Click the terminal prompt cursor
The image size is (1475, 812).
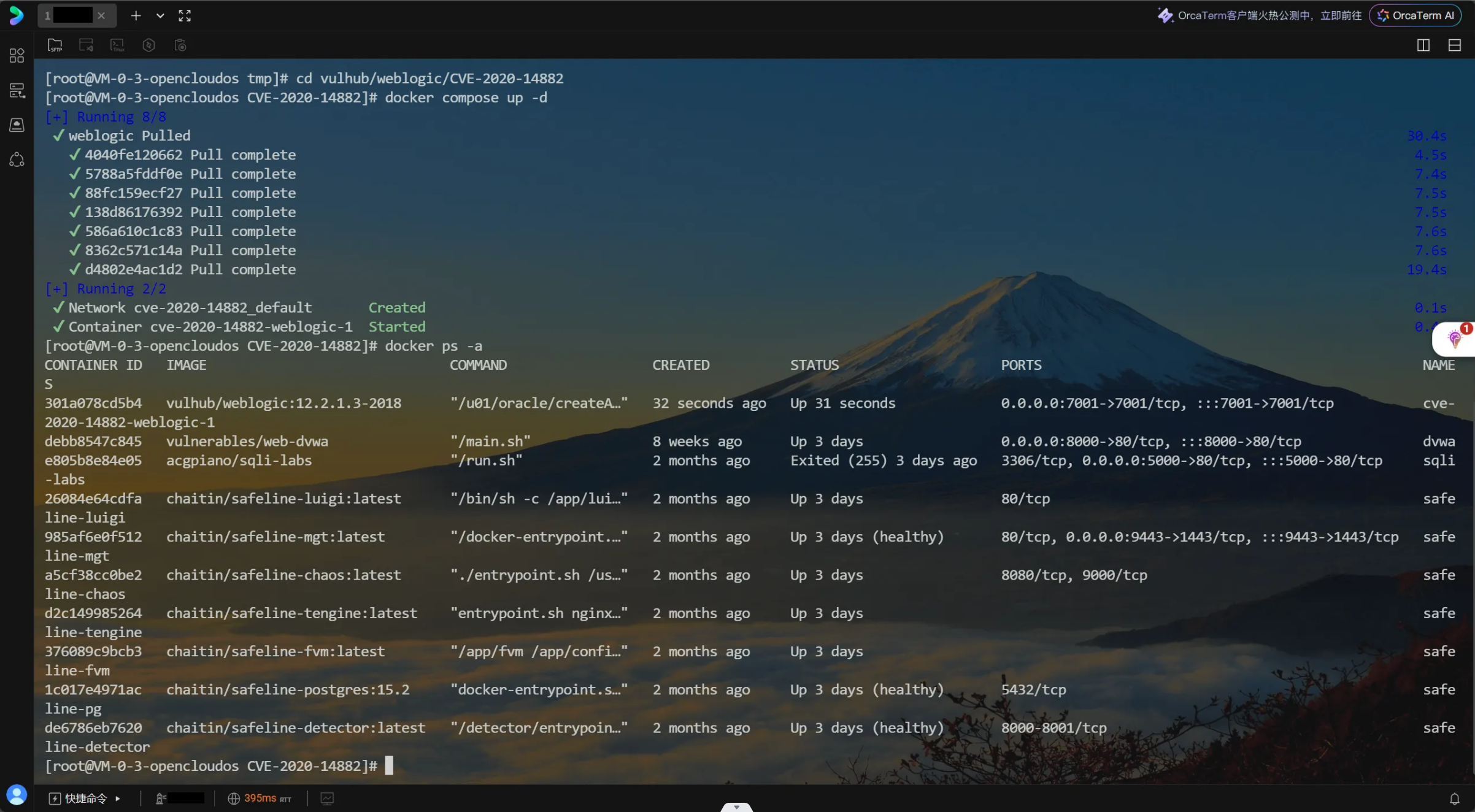tap(389, 765)
